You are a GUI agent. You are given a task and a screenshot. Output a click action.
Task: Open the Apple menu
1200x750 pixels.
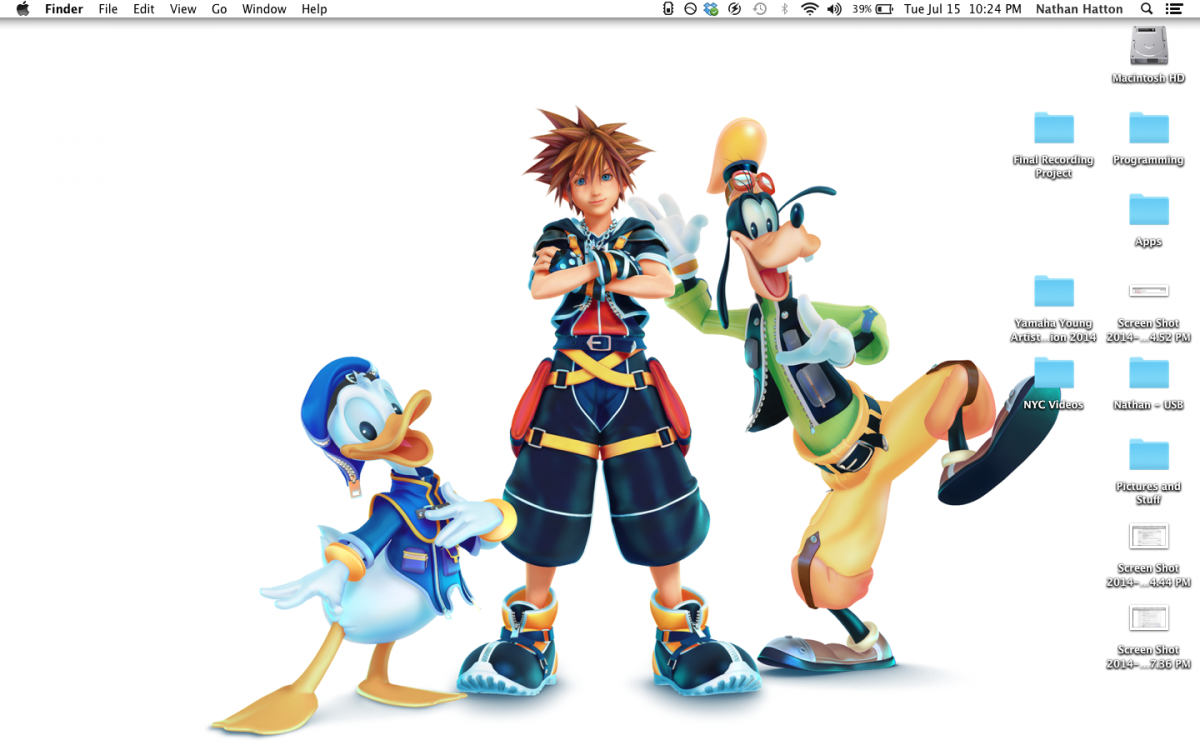tap(22, 9)
